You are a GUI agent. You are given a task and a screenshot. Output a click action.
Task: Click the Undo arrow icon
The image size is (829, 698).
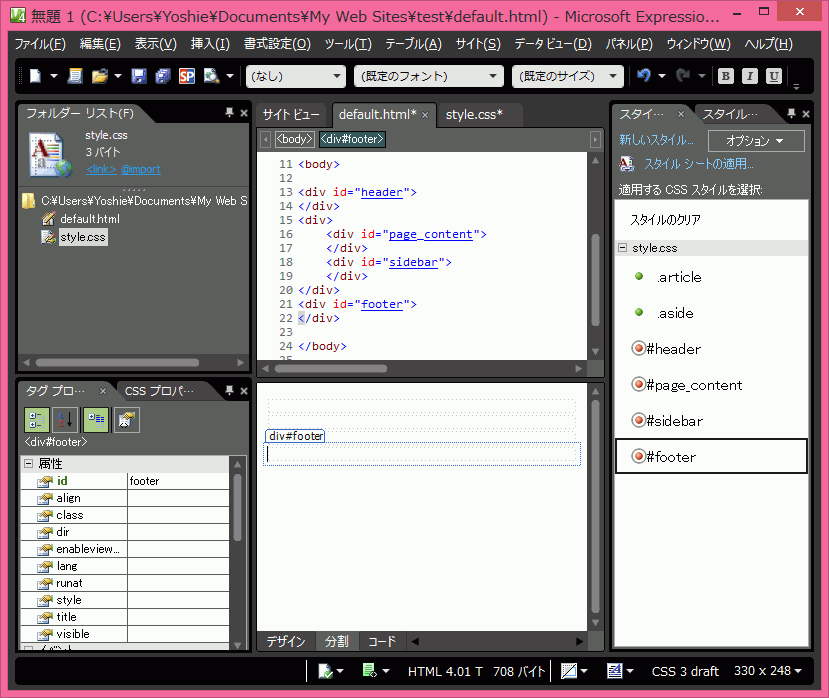click(644, 76)
